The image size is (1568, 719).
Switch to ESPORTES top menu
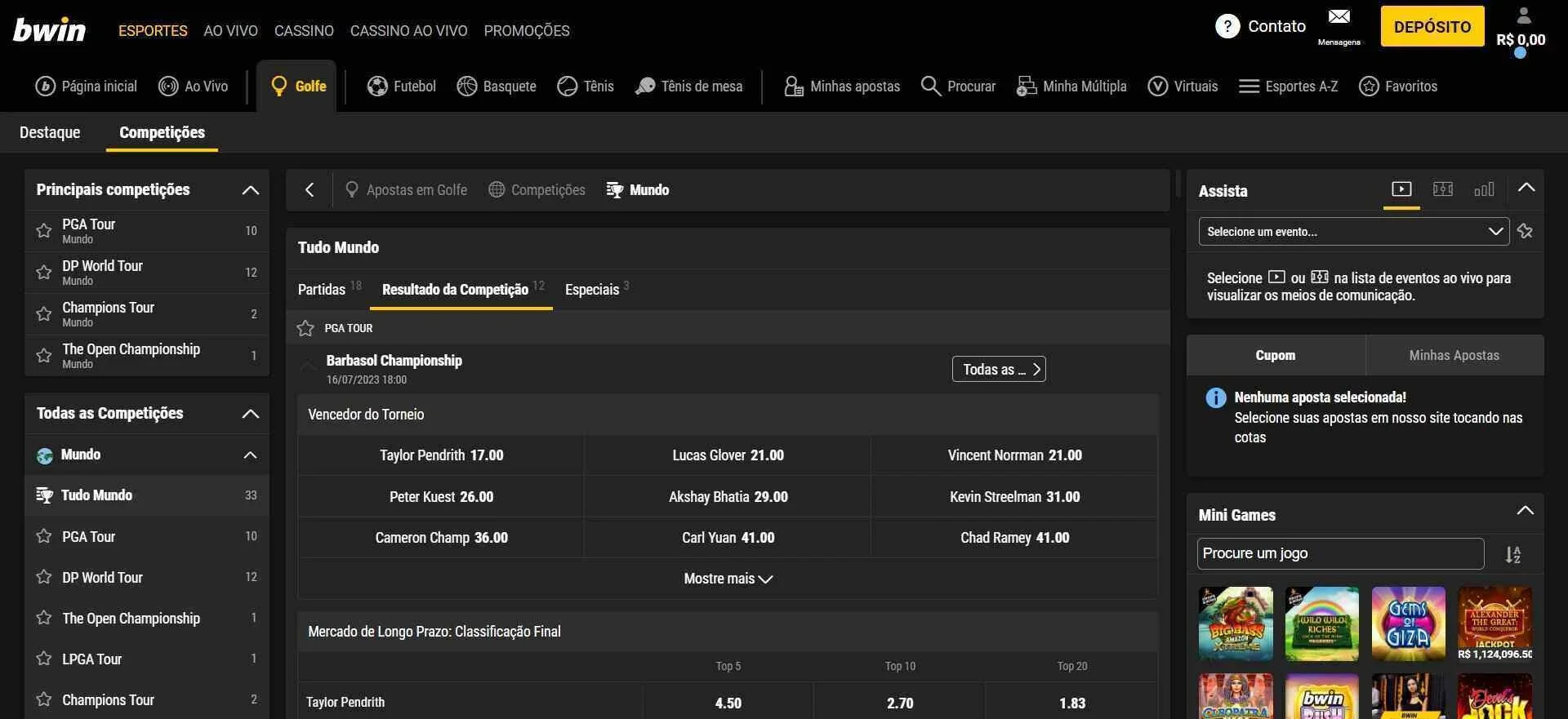pyautogui.click(x=153, y=31)
